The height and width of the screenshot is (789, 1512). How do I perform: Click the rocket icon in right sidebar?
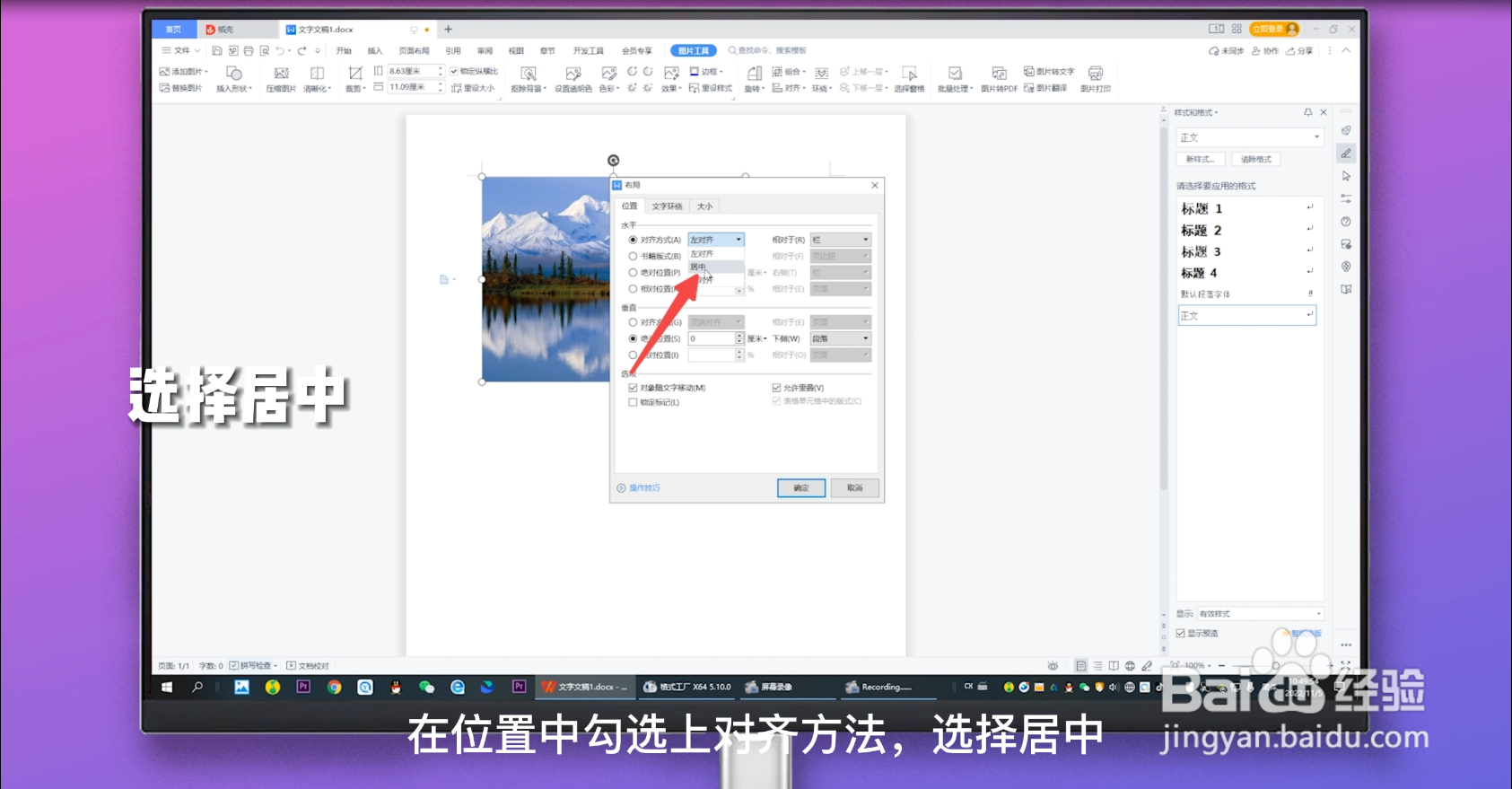(1346, 131)
